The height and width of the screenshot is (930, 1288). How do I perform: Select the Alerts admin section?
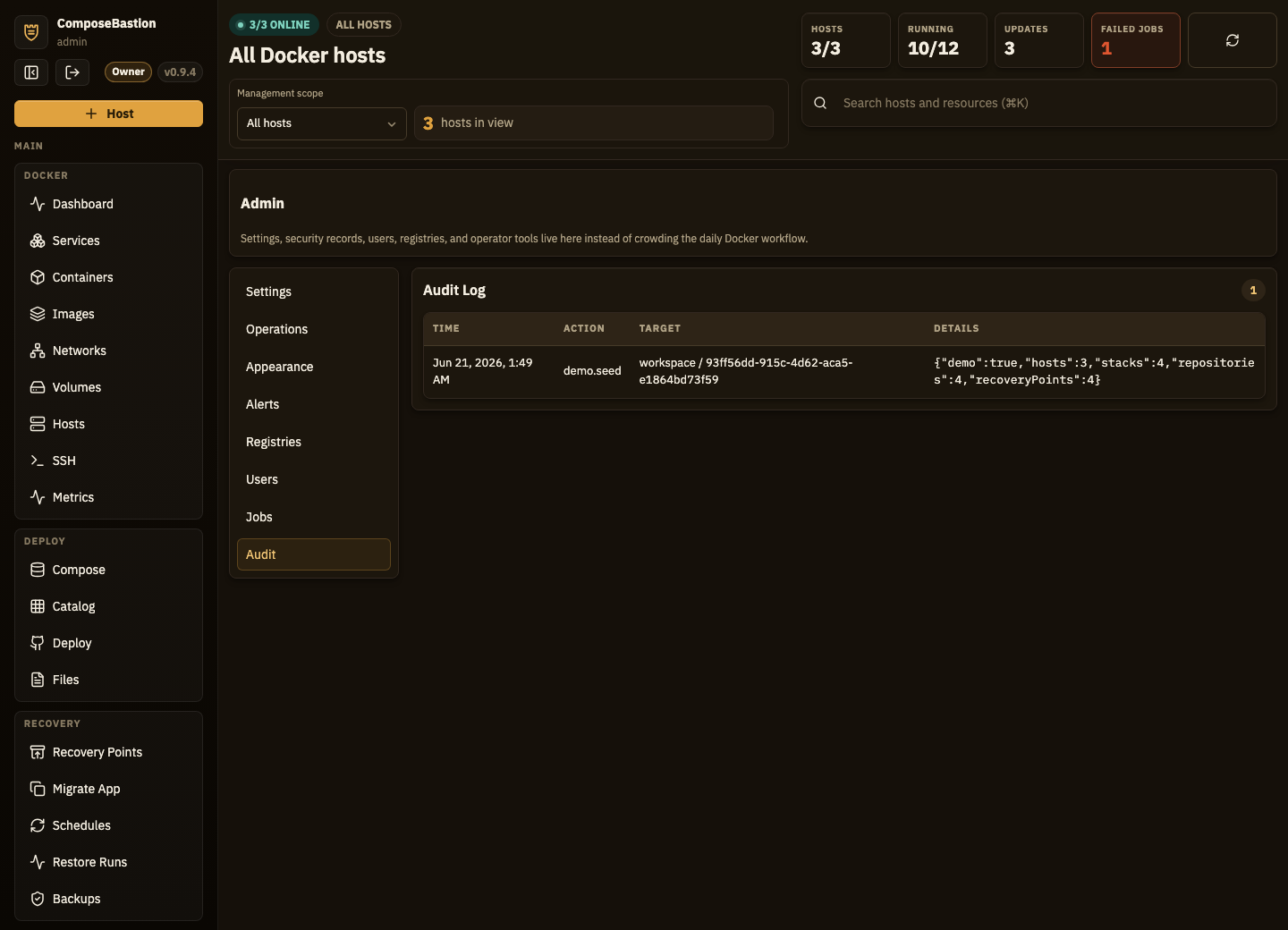coord(313,404)
